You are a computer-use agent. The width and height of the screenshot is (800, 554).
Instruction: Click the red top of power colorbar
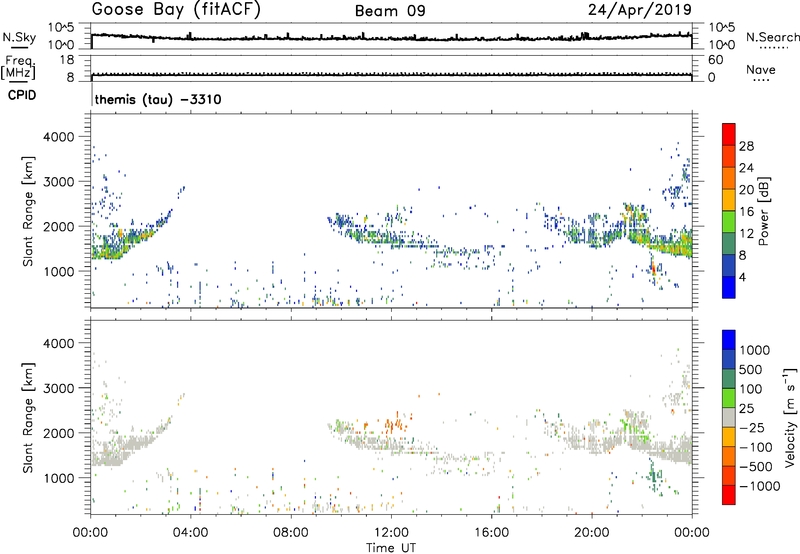point(729,134)
